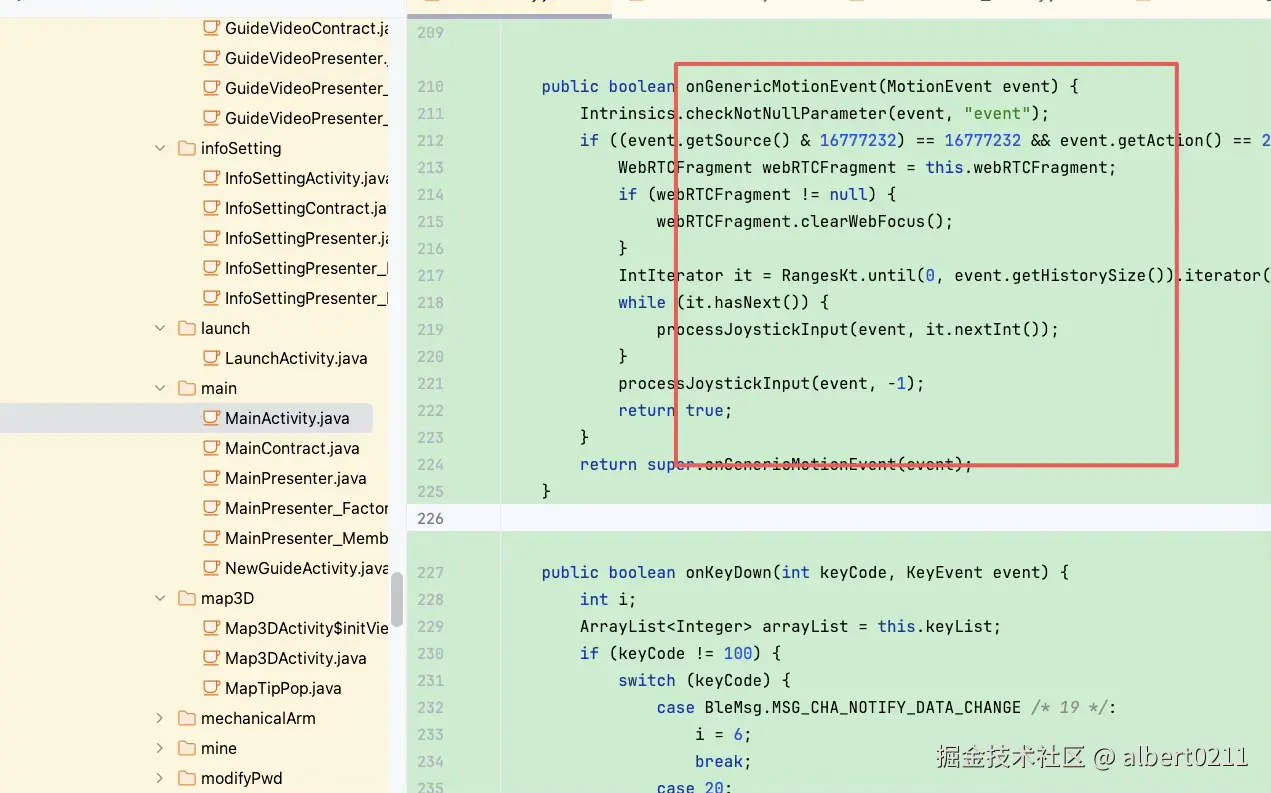1271x793 pixels.
Task: Click the onGenericMotionEvent method name
Action: pyautogui.click(x=783, y=86)
